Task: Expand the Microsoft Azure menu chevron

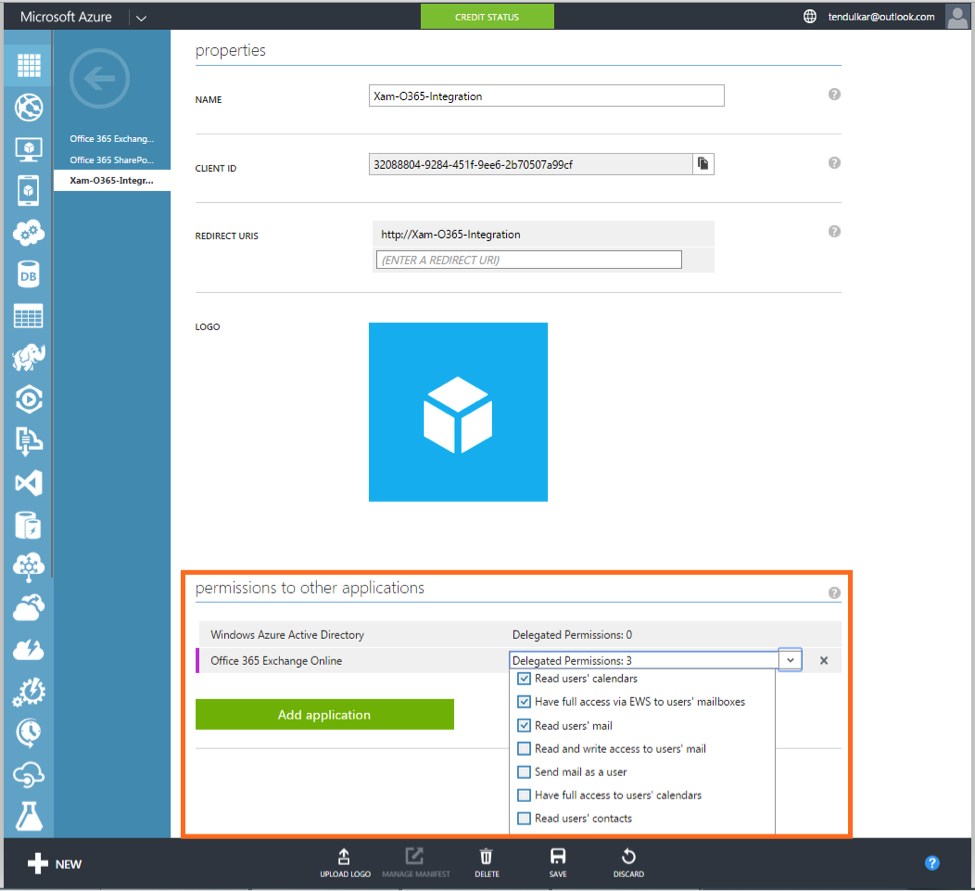Action: coord(141,16)
